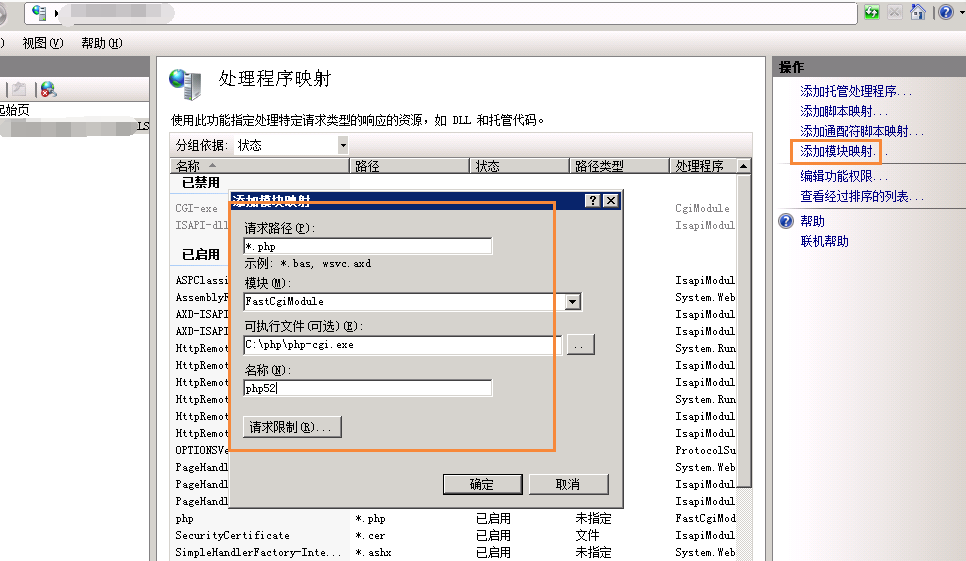Image resolution: width=966 pixels, height=561 pixels.
Task: Browse executable with the ... button
Action: click(x=581, y=345)
